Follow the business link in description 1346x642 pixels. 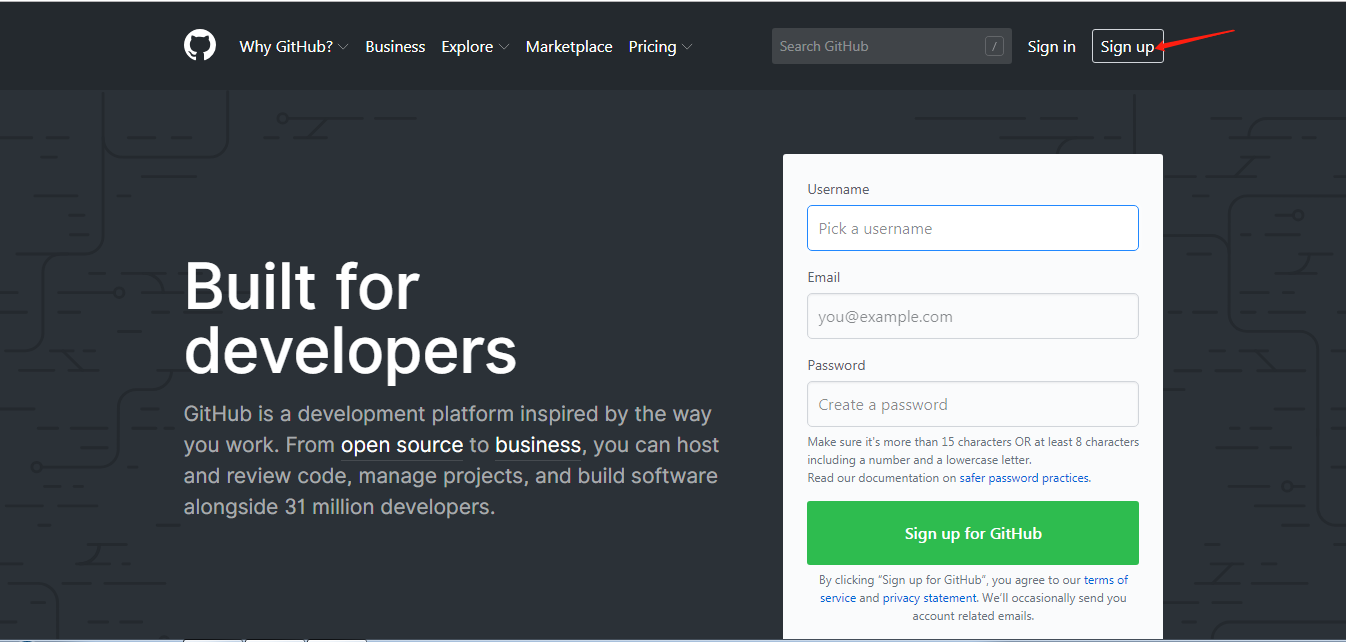(x=538, y=445)
